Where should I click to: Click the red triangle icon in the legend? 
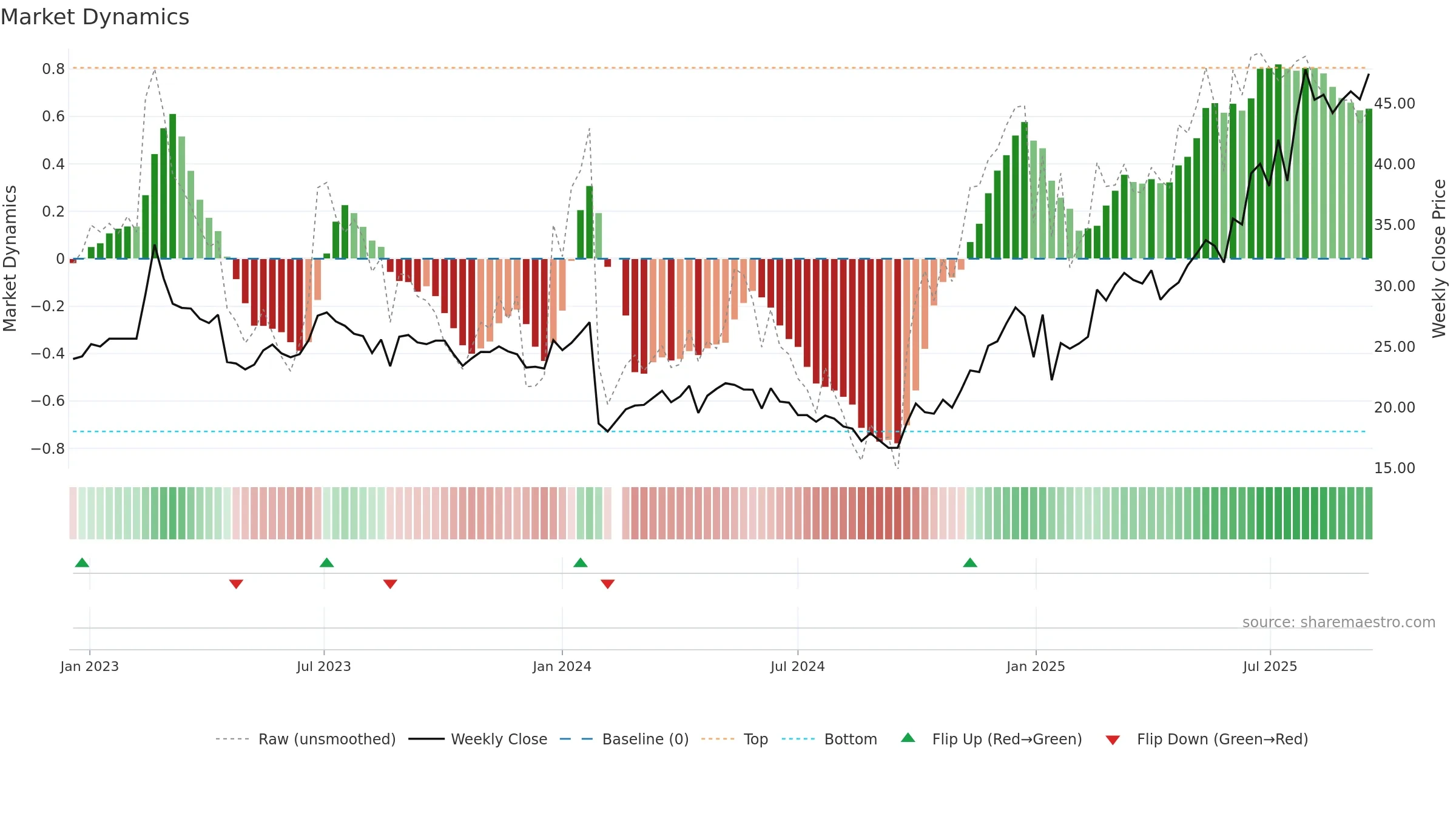click(1113, 740)
